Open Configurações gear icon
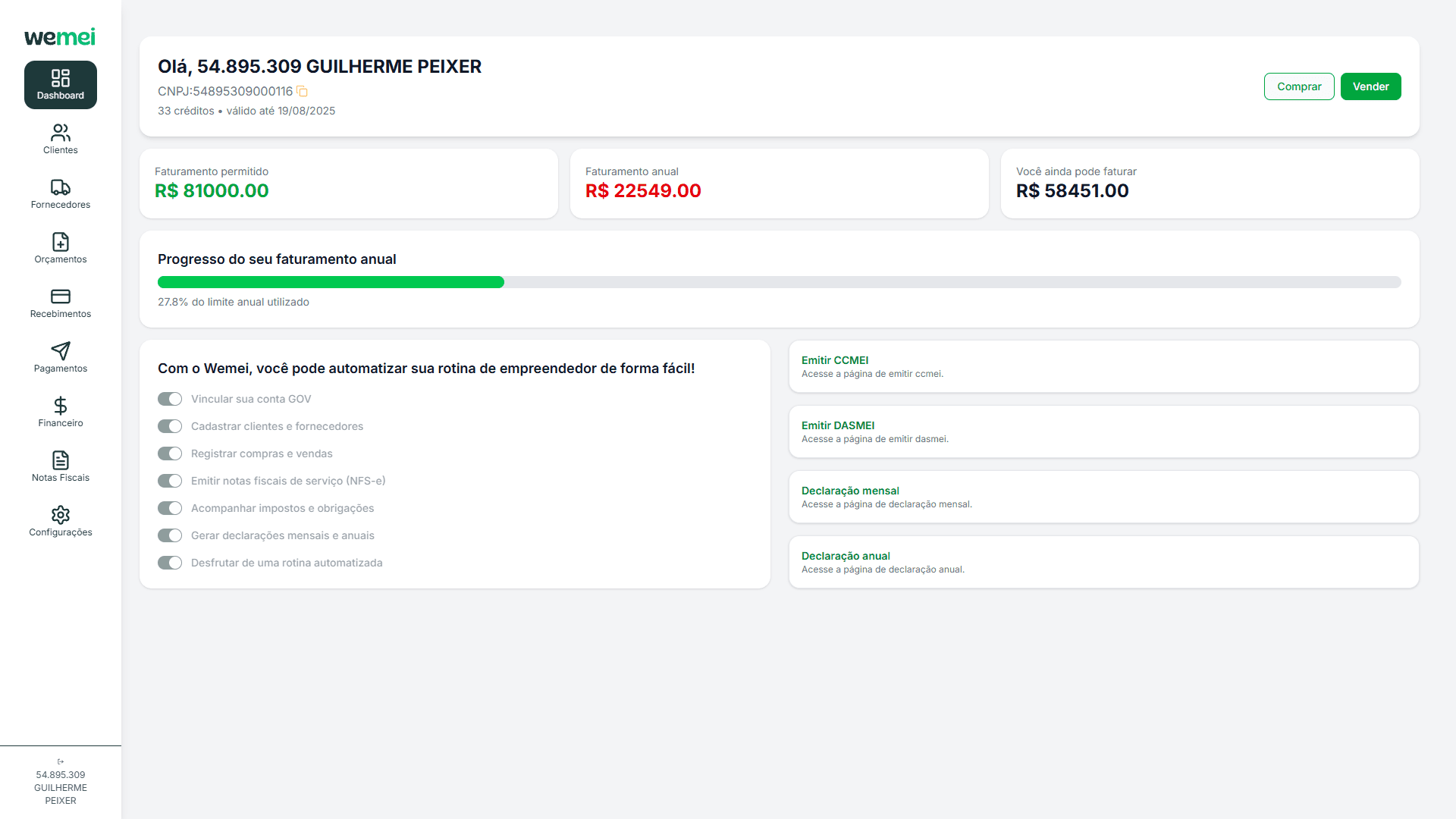1456x819 pixels. click(x=61, y=515)
